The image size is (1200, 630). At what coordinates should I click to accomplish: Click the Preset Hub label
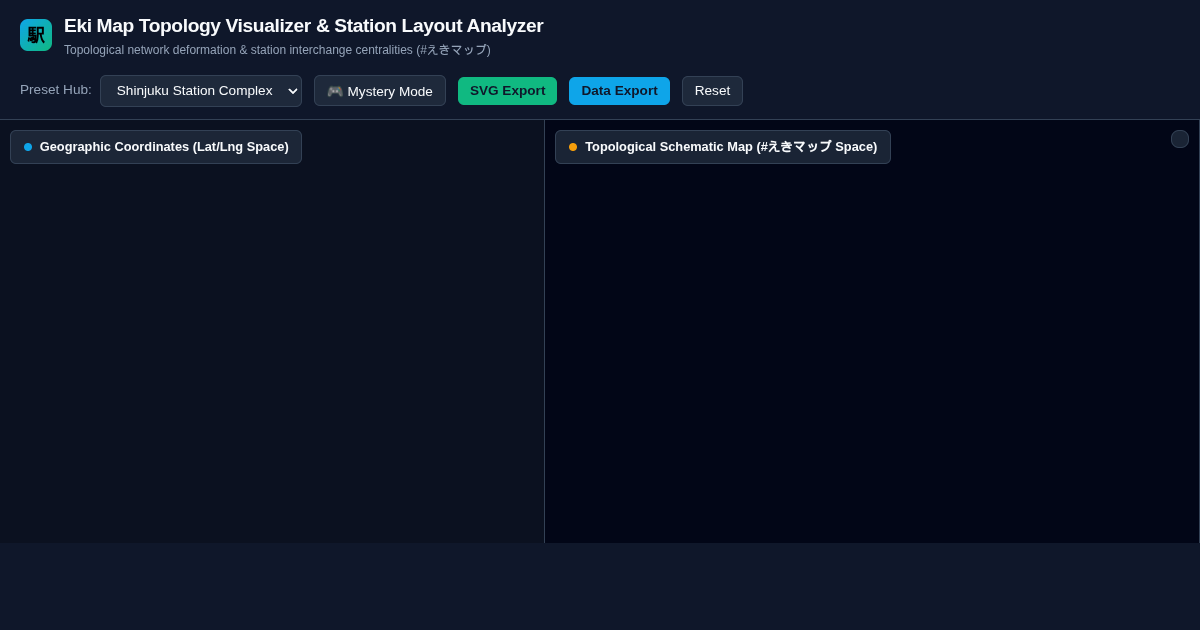point(56,90)
